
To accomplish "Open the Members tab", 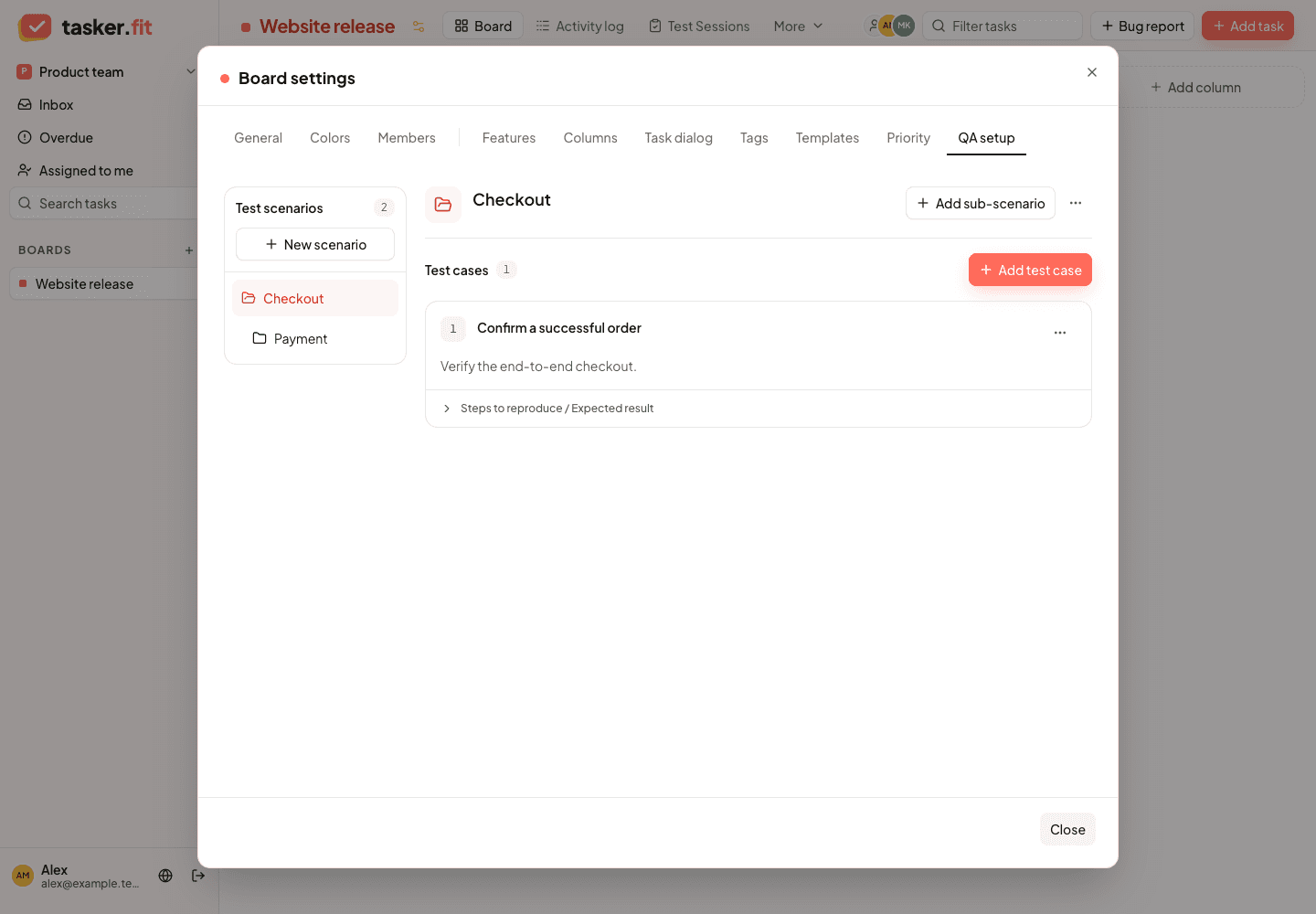I will coord(407,138).
